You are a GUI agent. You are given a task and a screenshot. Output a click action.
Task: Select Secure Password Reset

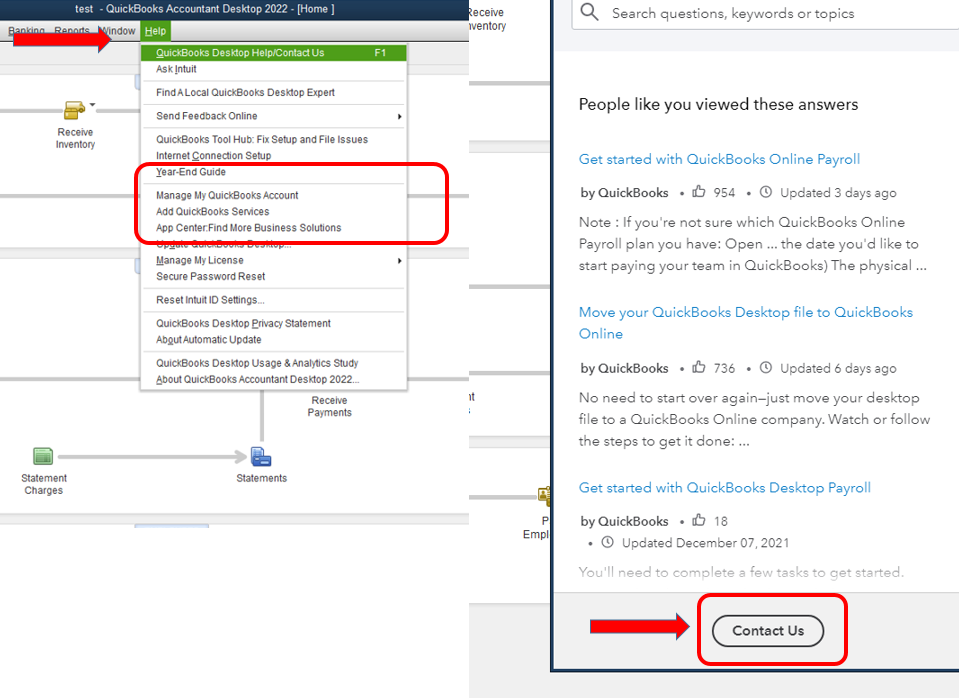pyautogui.click(x=273, y=277)
